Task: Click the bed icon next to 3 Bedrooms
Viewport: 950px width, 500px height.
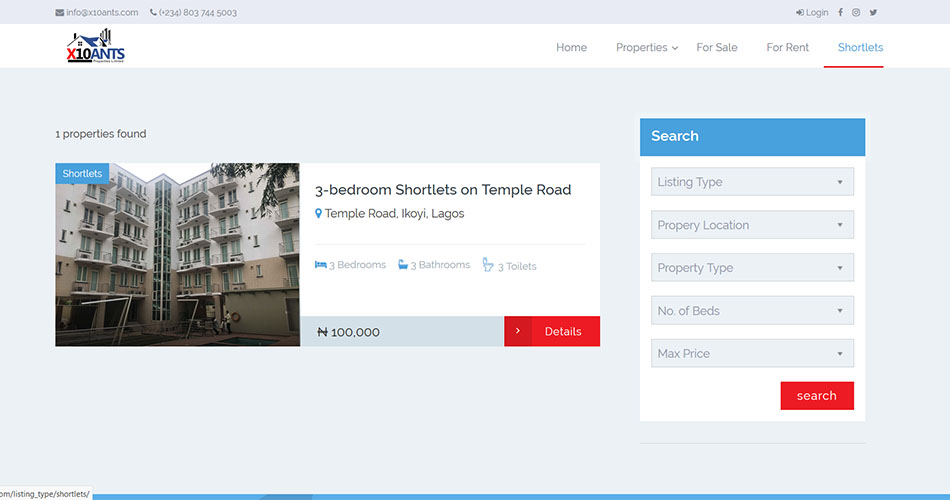Action: point(321,265)
